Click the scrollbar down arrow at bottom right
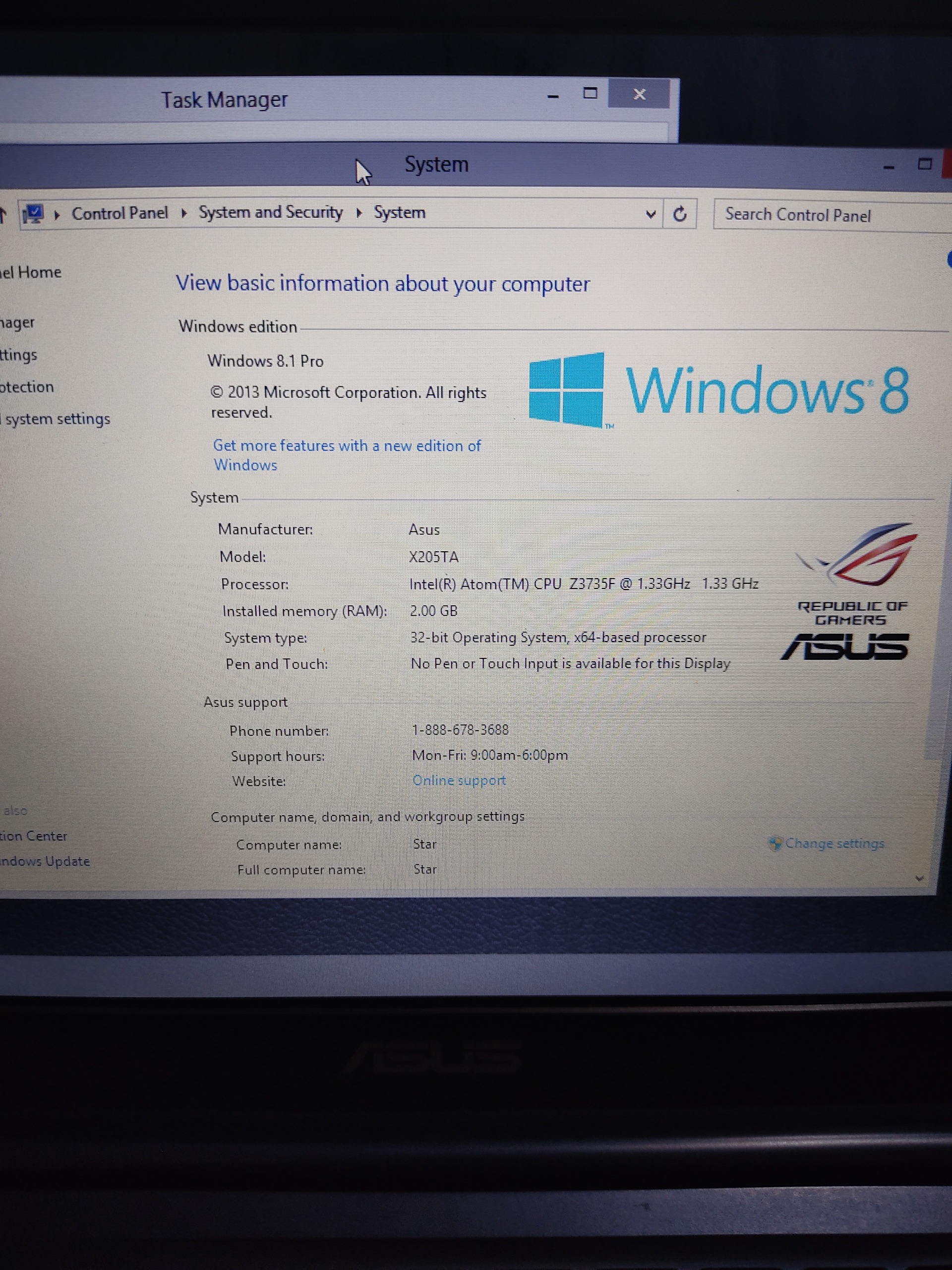The image size is (952, 1270). coord(919,878)
